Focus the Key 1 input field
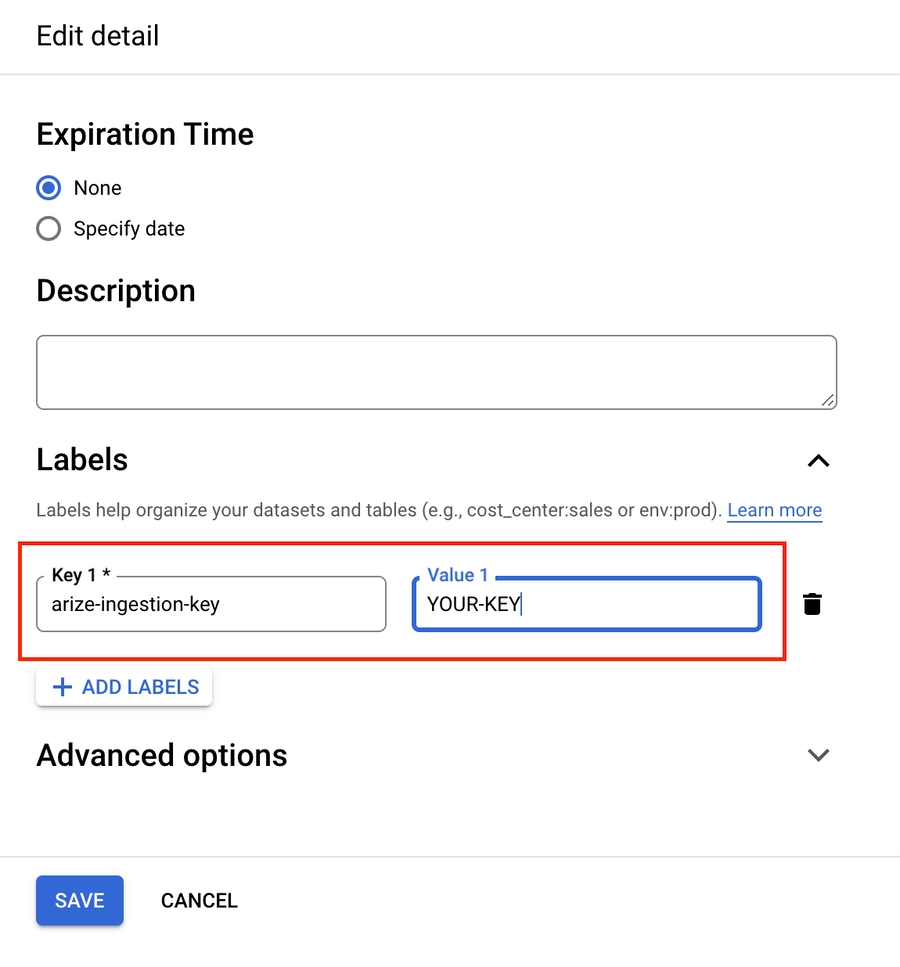This screenshot has width=900, height=967. point(211,604)
